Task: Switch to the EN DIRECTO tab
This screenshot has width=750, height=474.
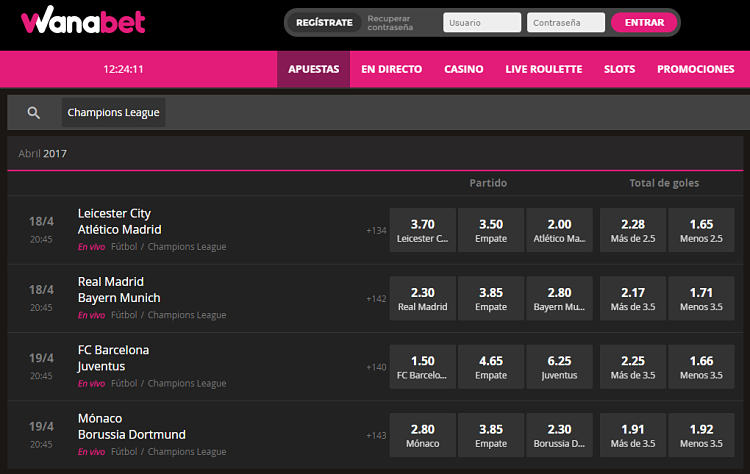Action: pyautogui.click(x=392, y=69)
